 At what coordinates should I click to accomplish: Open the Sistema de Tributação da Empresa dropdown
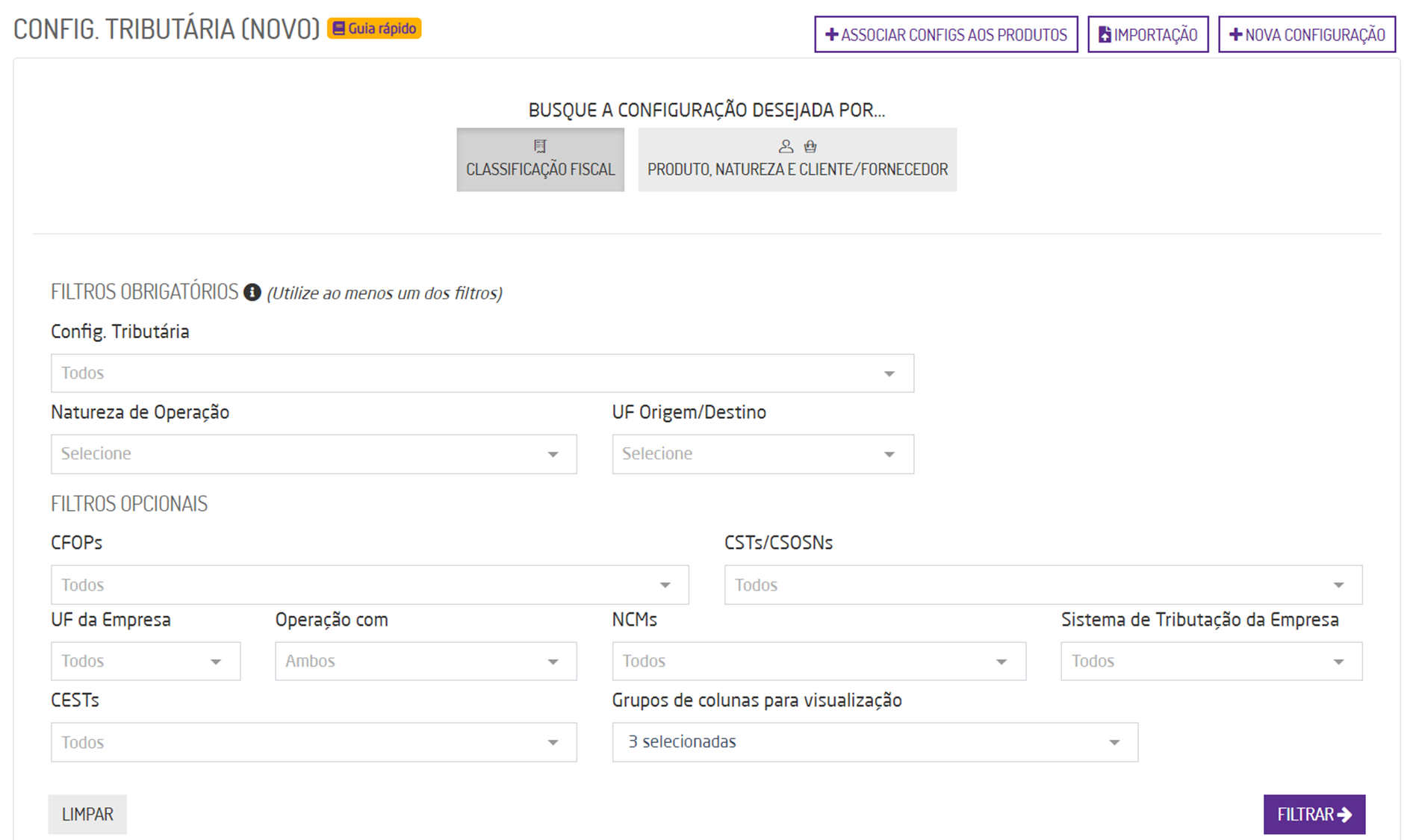tap(1211, 662)
